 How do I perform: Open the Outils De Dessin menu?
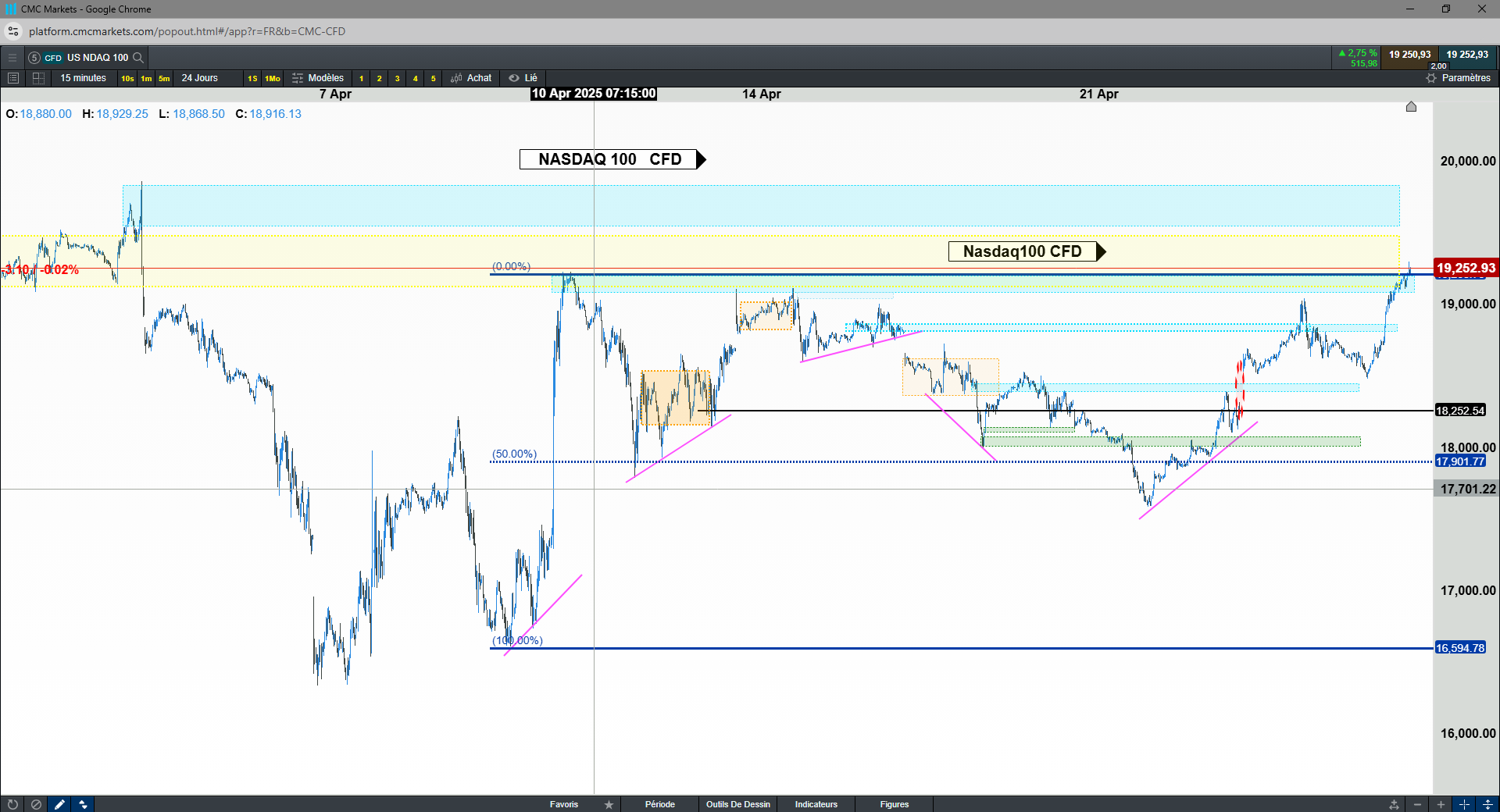738,804
